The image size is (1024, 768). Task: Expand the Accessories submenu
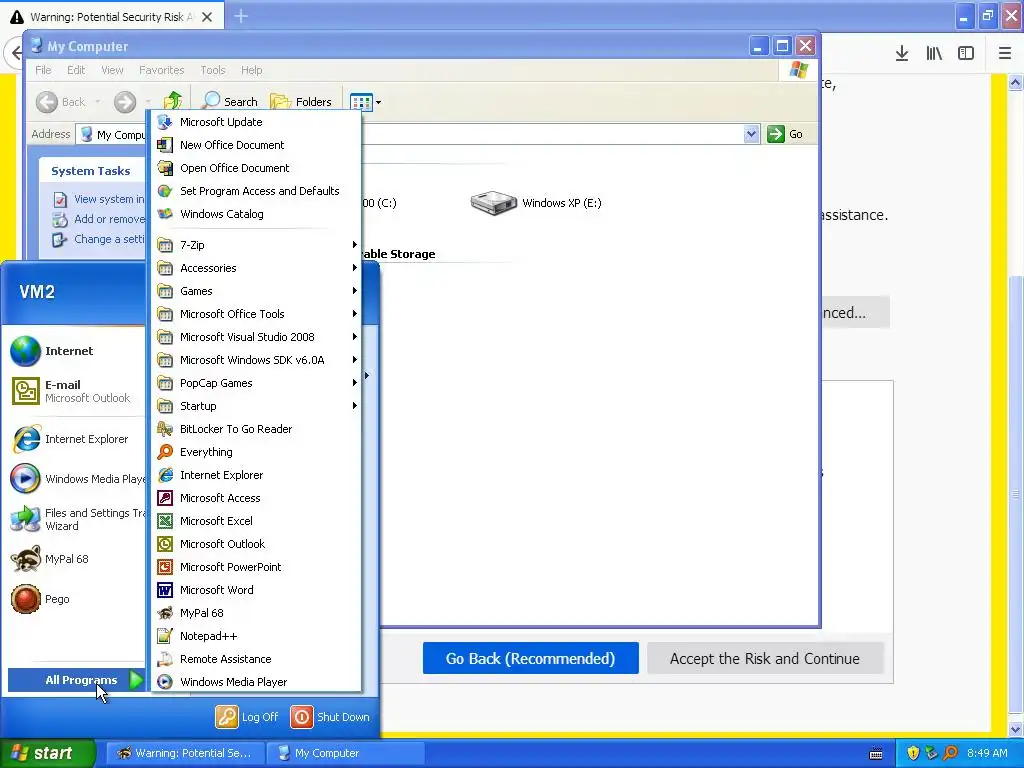point(256,268)
